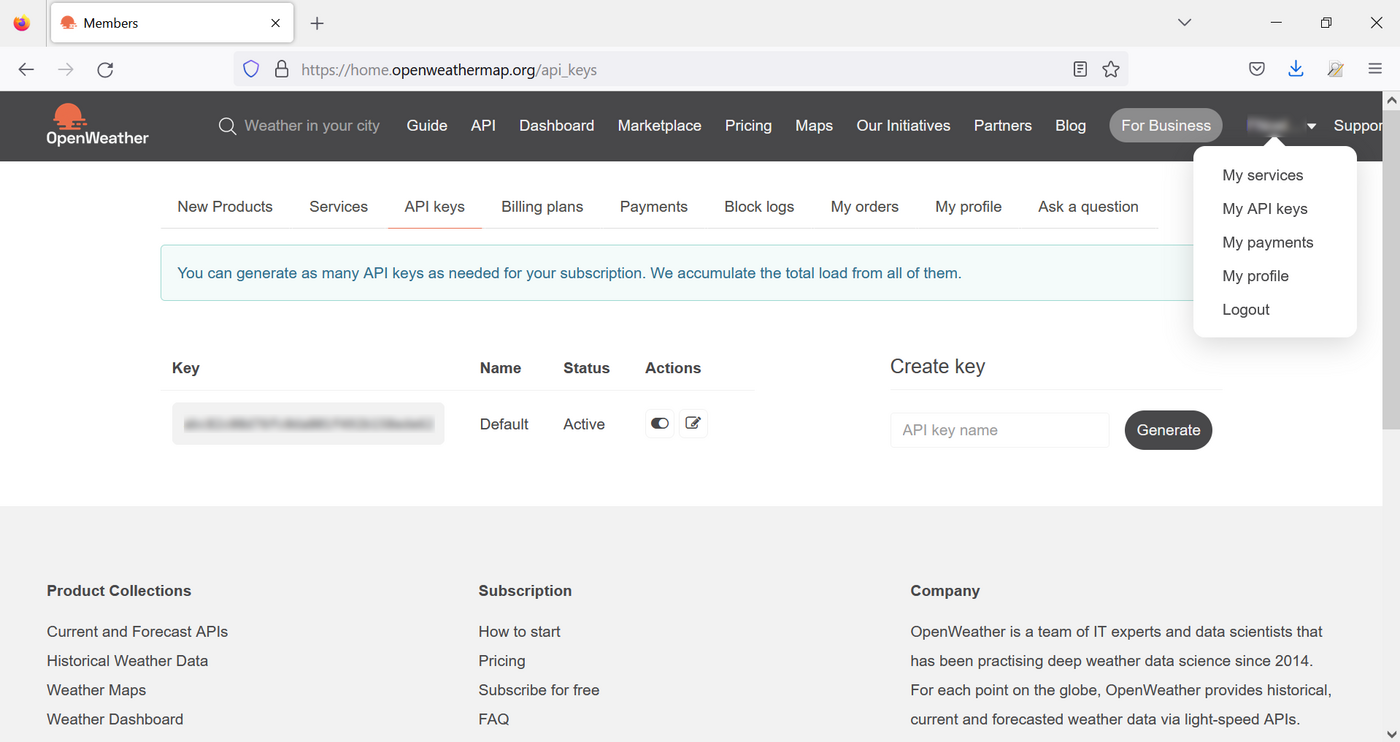The image size is (1400, 742).
Task: Click the API key name input field
Action: point(999,429)
